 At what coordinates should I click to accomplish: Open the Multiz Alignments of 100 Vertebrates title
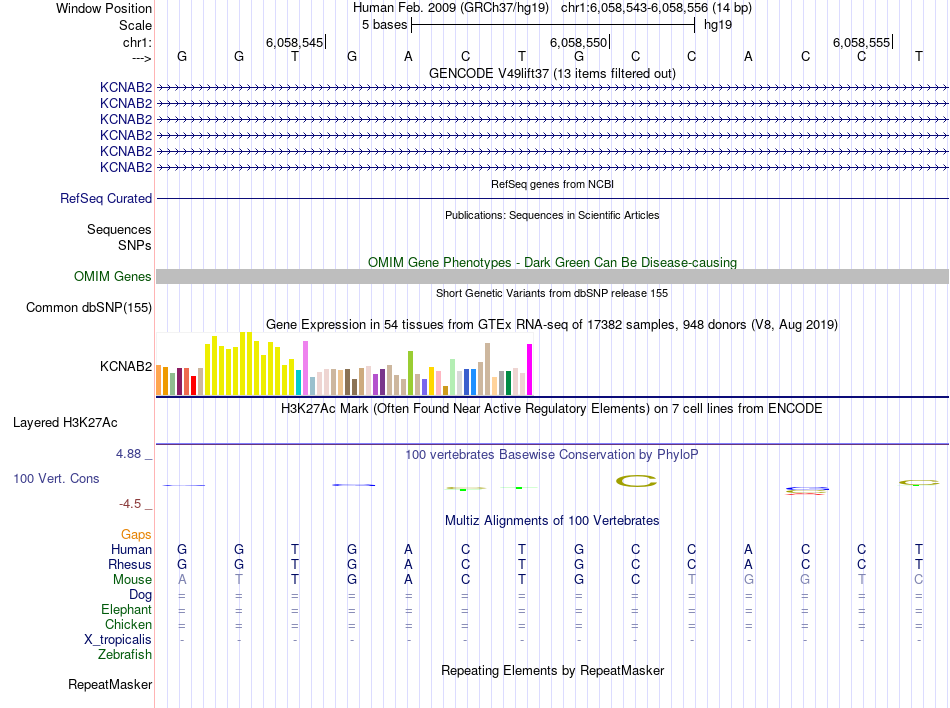[x=552, y=521]
